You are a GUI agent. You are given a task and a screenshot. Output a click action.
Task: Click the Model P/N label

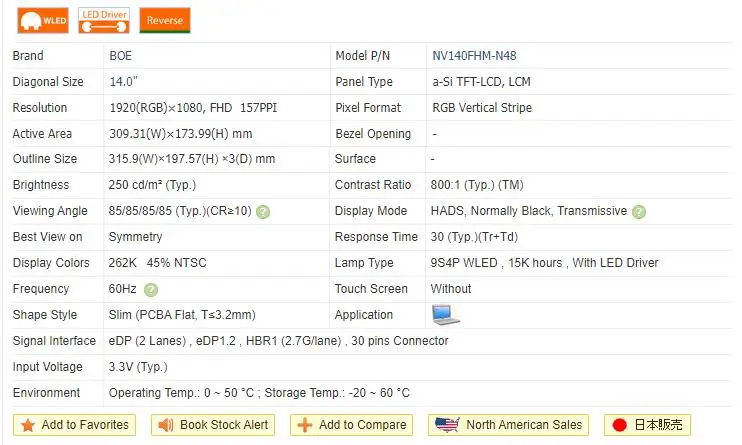(362, 56)
